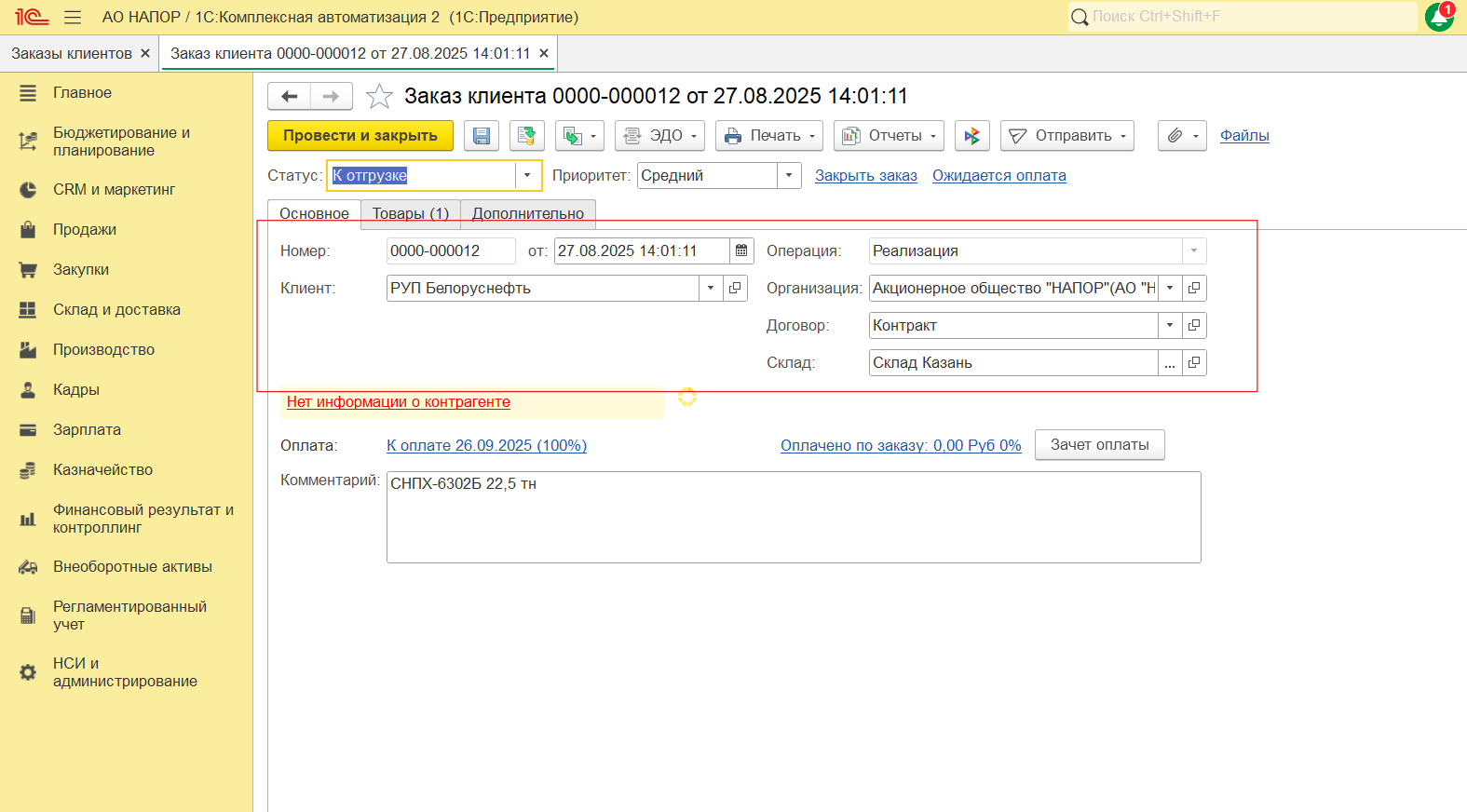Expand the Приоритет dropdown
The image size is (1467, 812).
[789, 176]
